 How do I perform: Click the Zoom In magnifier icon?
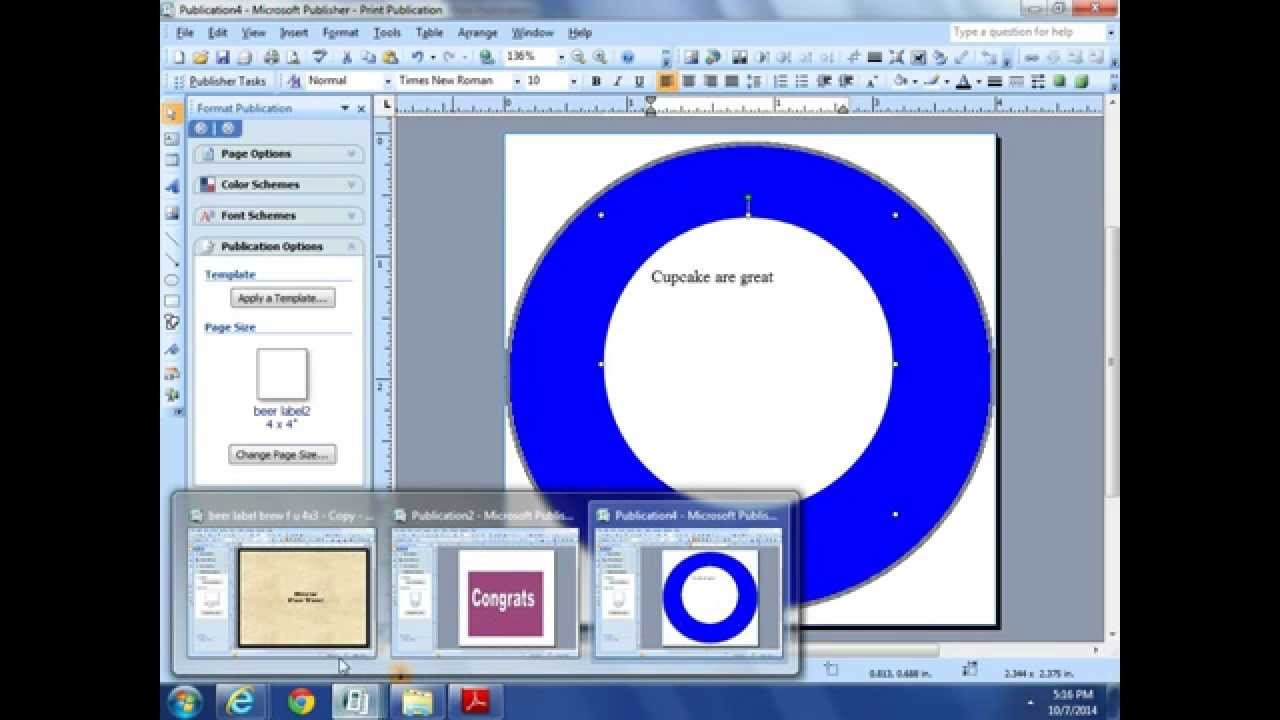[599, 57]
